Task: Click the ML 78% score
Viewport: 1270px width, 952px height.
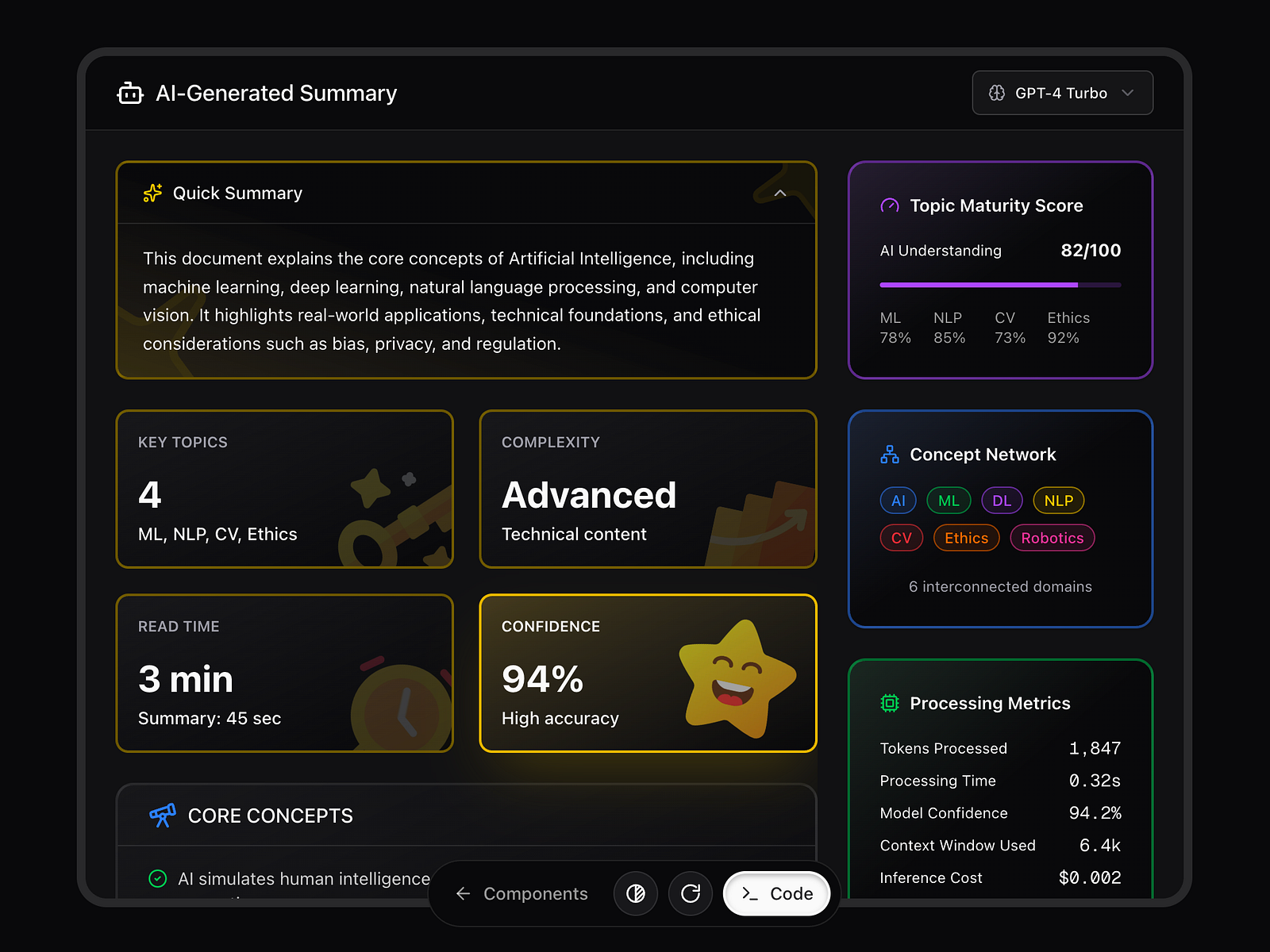Action: [895, 328]
